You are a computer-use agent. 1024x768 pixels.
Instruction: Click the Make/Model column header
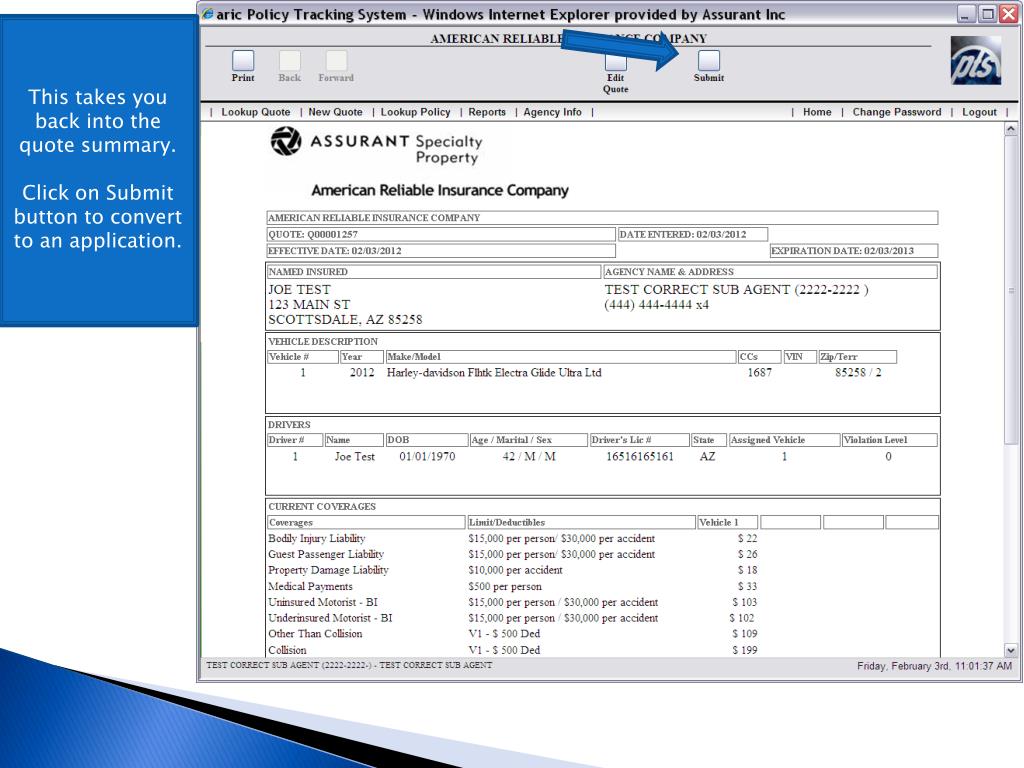click(x=561, y=357)
